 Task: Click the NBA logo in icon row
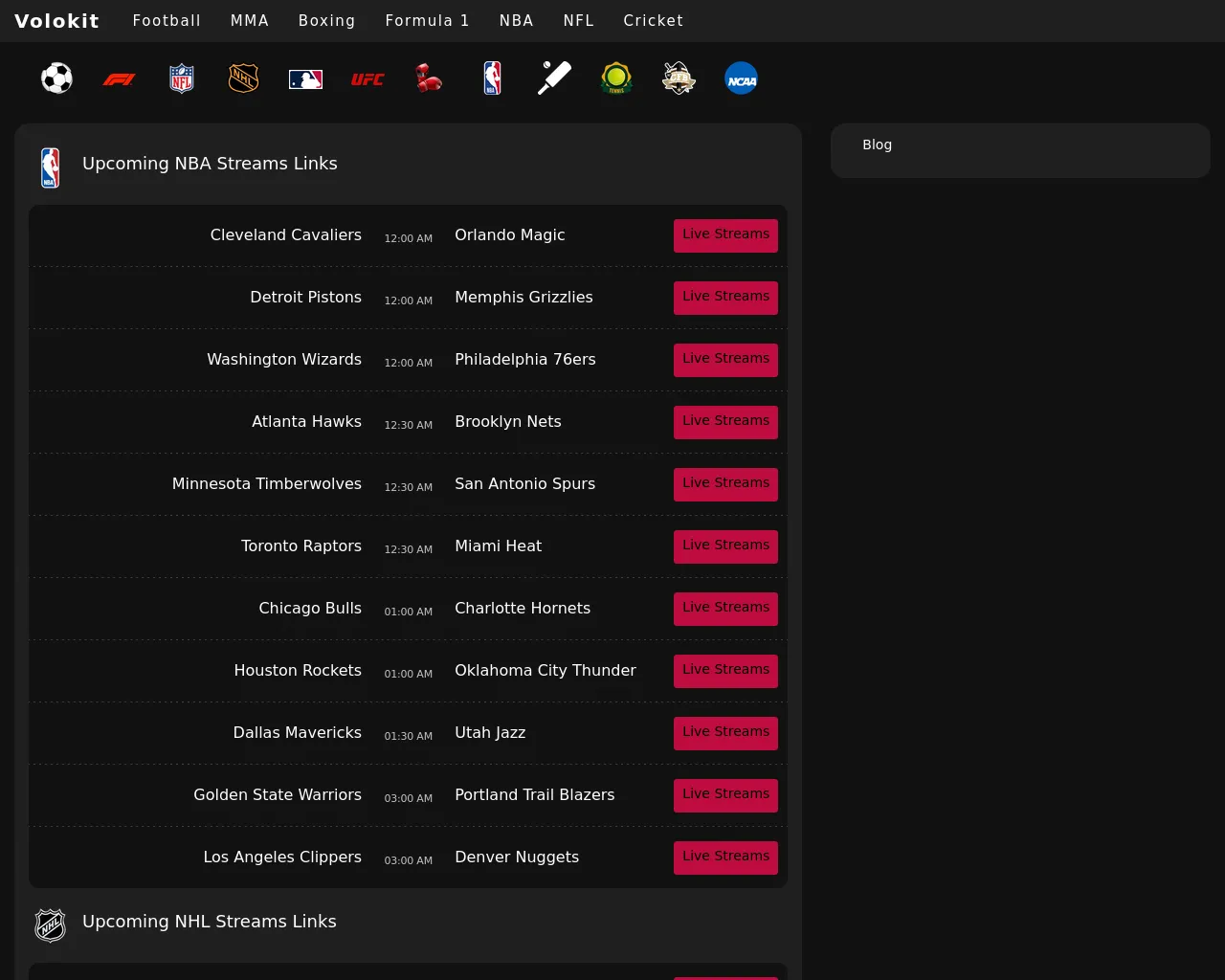[492, 78]
